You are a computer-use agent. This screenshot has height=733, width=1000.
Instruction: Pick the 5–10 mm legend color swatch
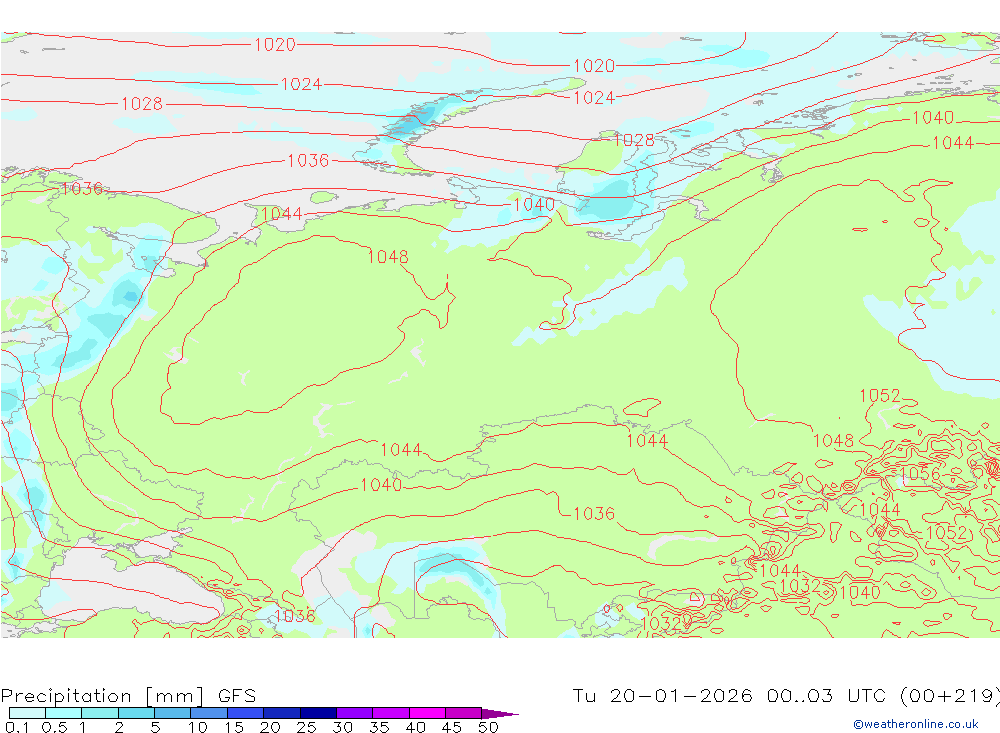[172, 713]
